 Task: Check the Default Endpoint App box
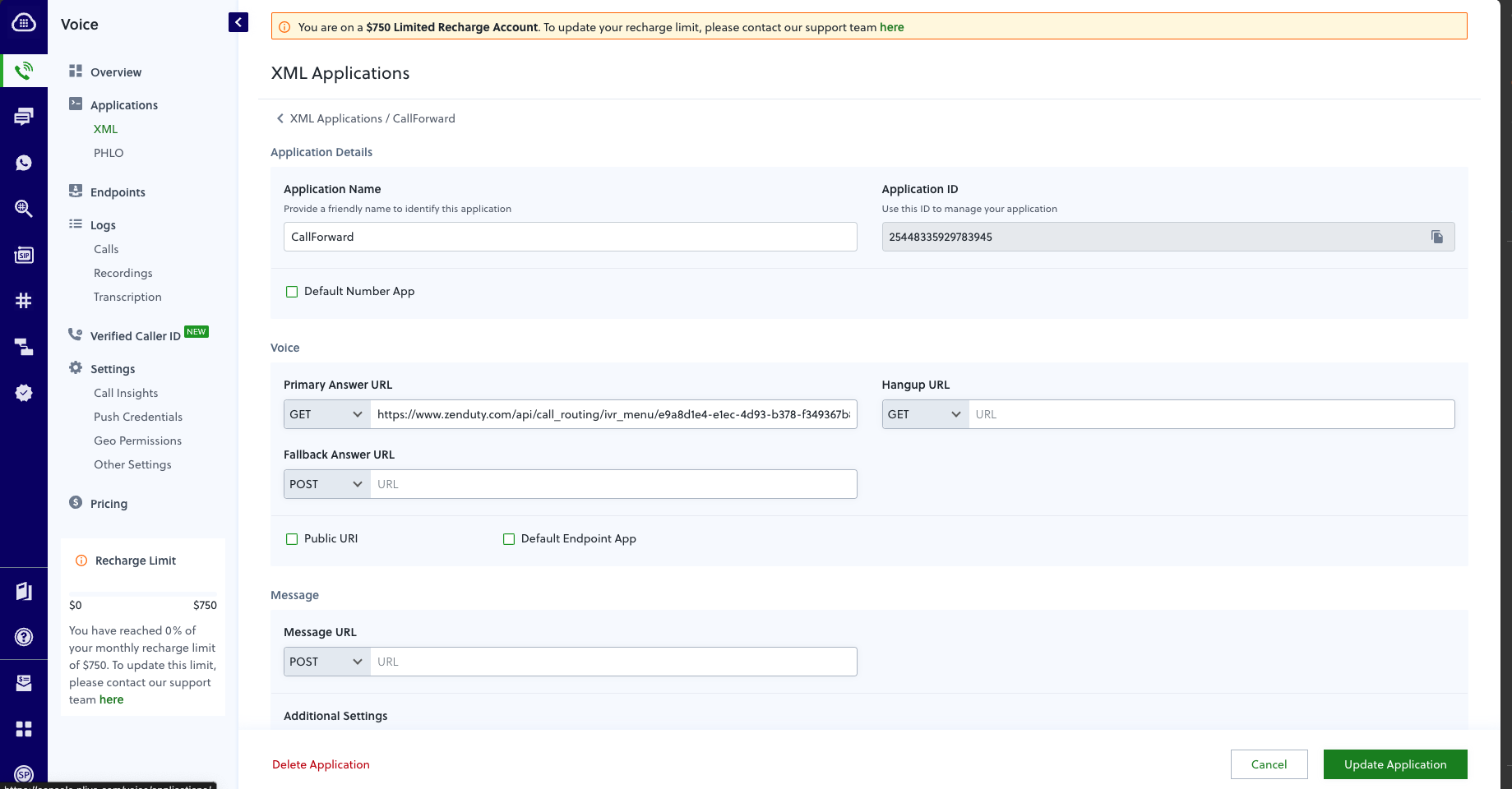coord(509,539)
